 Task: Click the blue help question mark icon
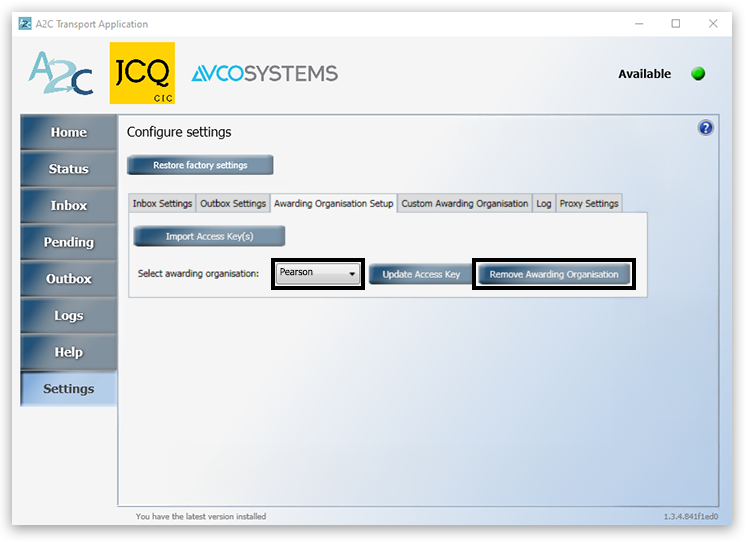[706, 128]
